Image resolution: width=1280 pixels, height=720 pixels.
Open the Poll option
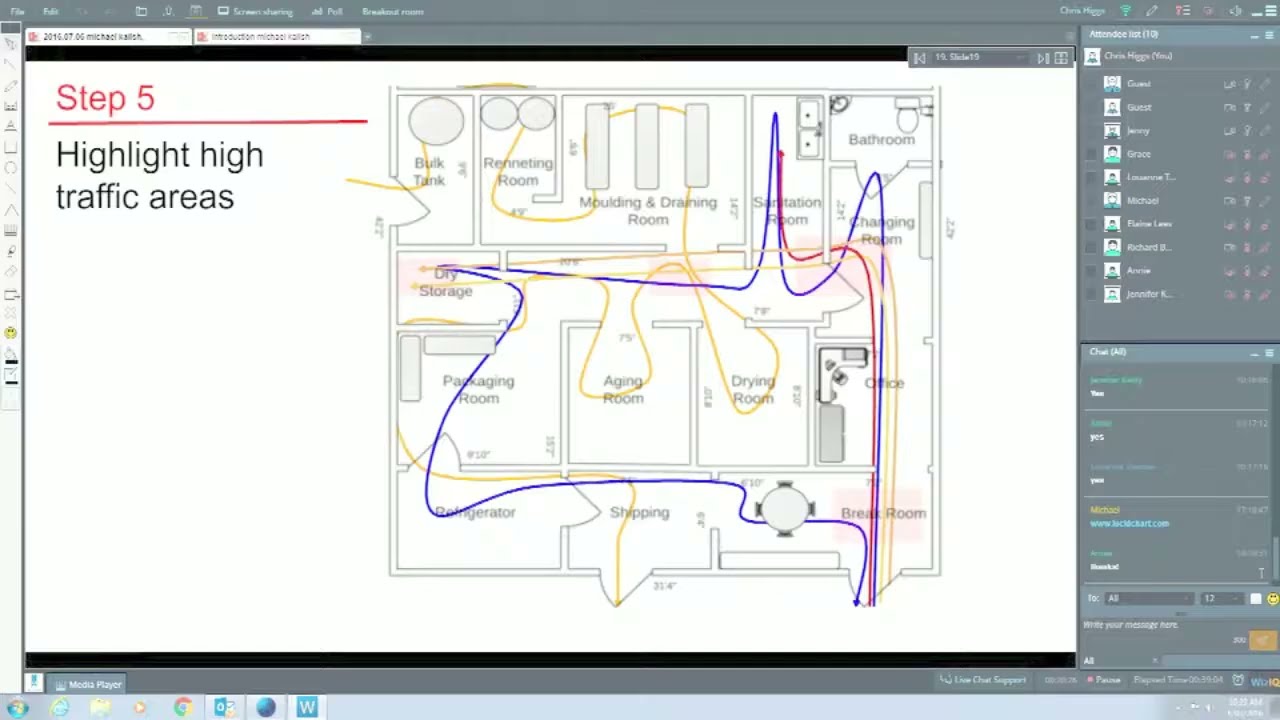tap(327, 11)
